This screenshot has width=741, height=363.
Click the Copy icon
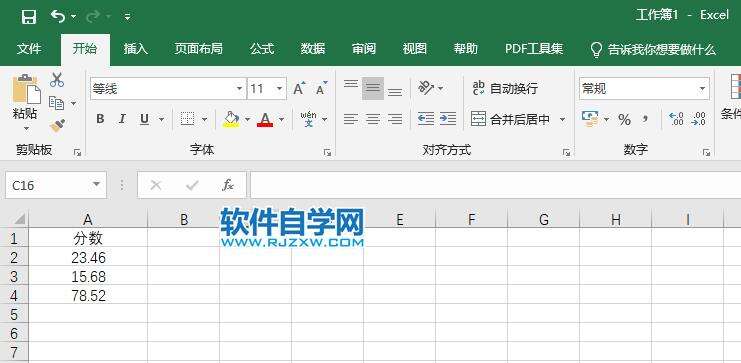(57, 103)
